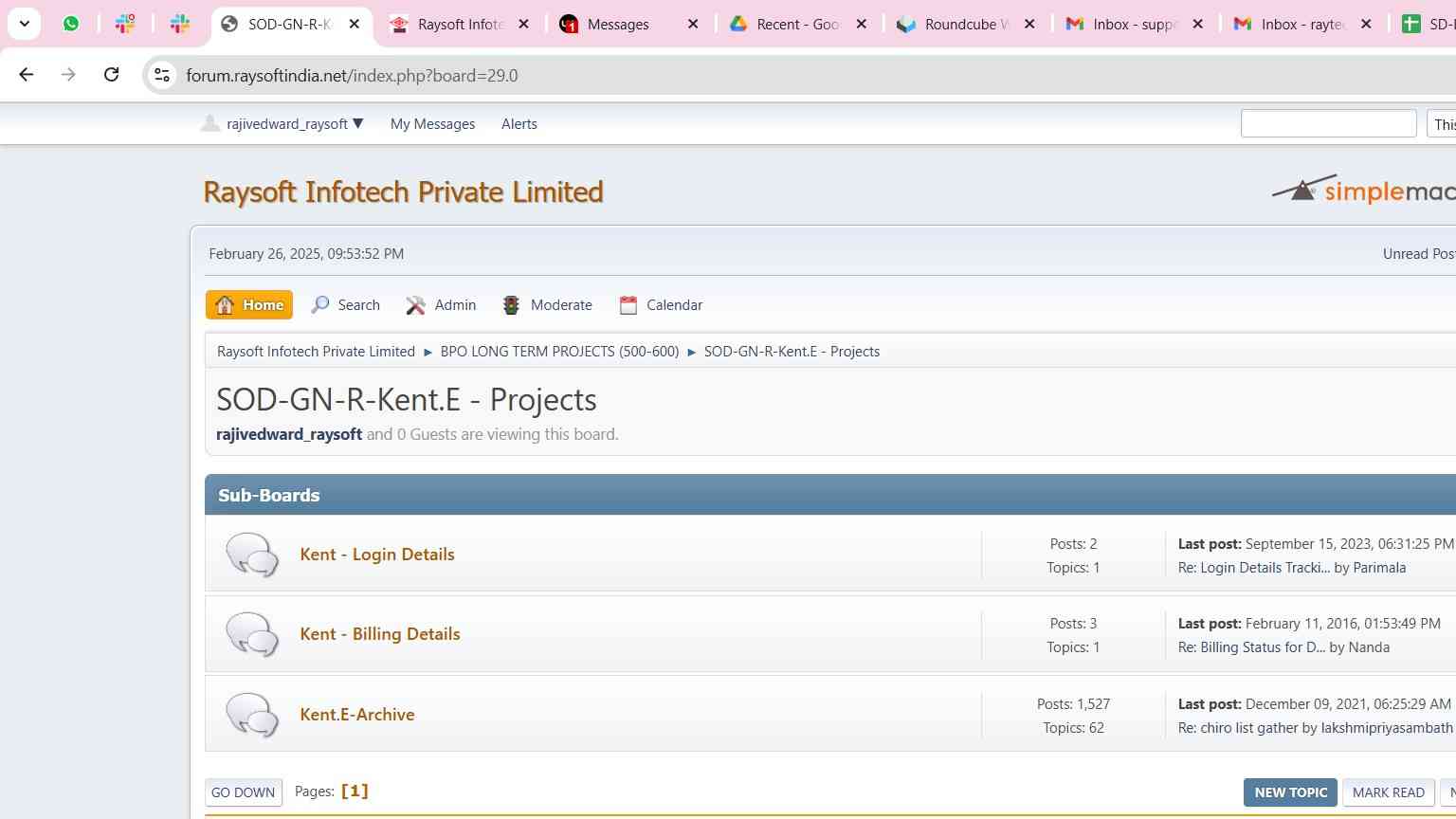Select page 1 in pagination

(x=355, y=791)
